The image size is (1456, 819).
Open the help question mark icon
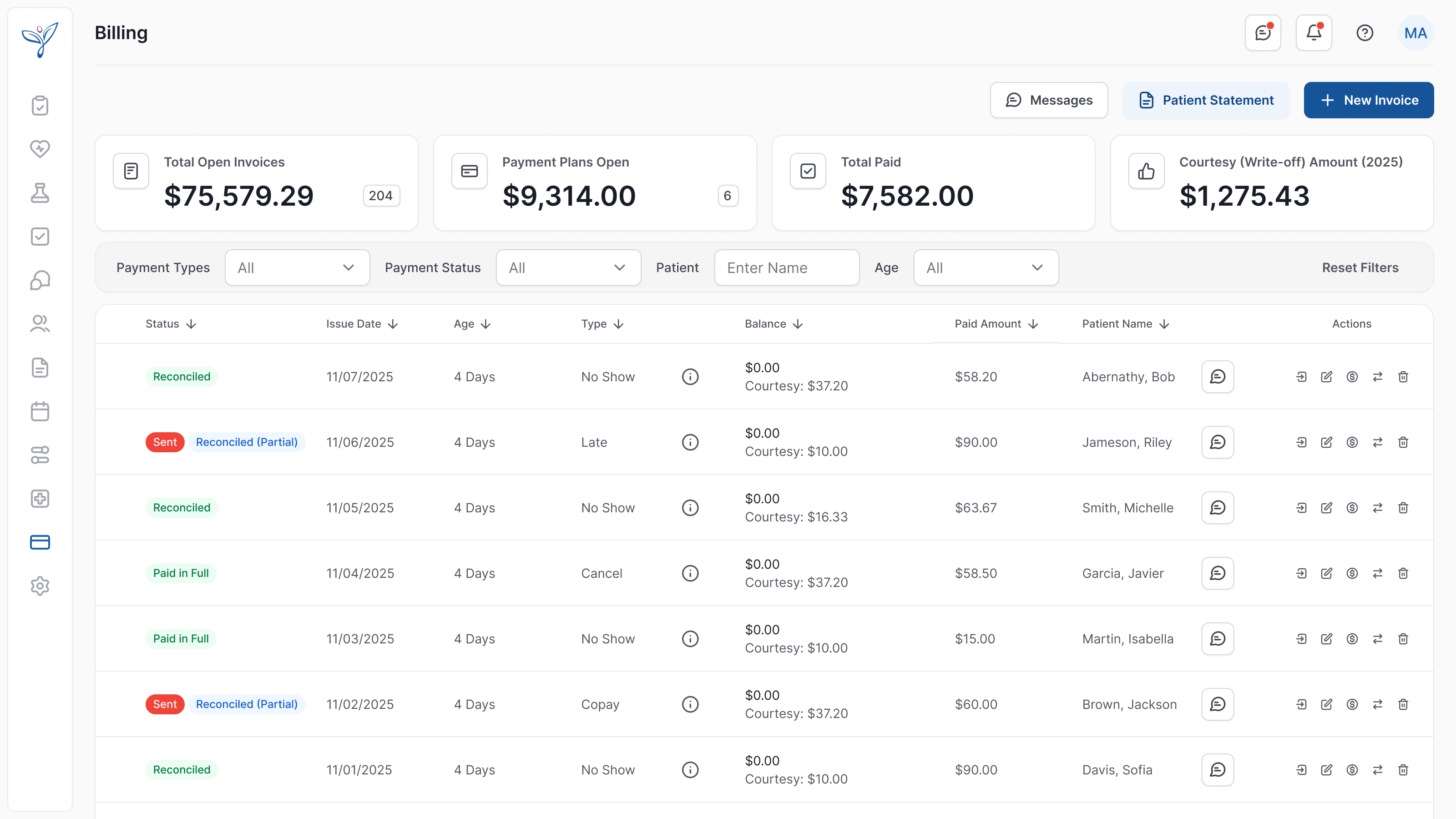[x=1365, y=33]
